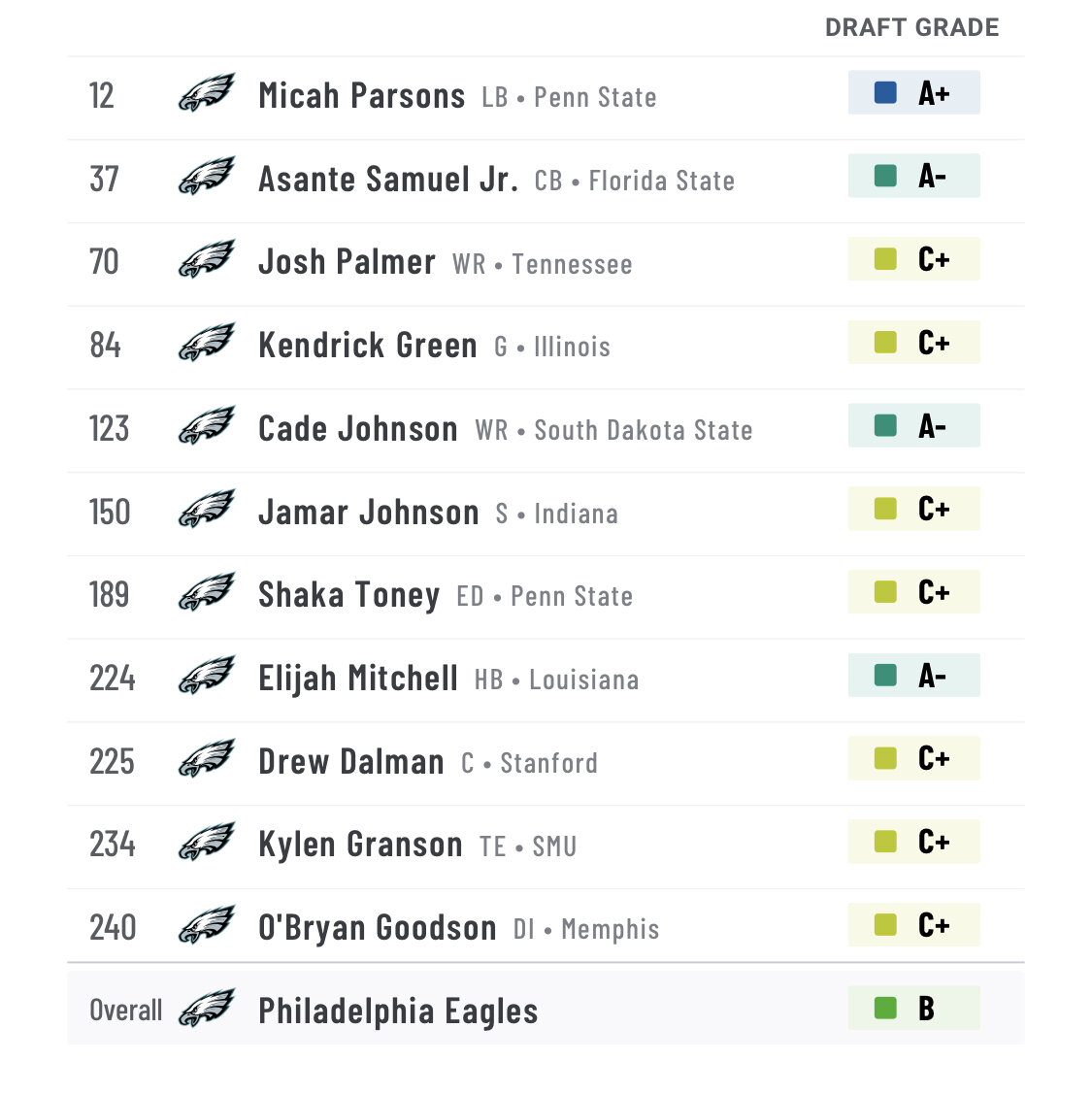
Task: Open Kylen Granson player link
Action: [x=360, y=845]
